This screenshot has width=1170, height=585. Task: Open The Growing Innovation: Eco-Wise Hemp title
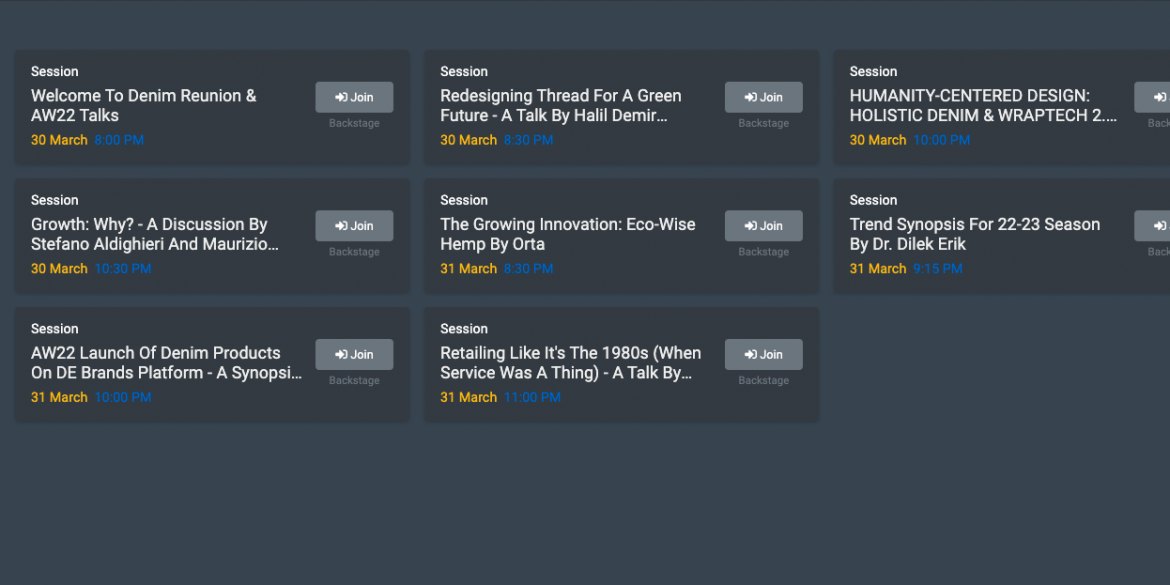(568, 234)
